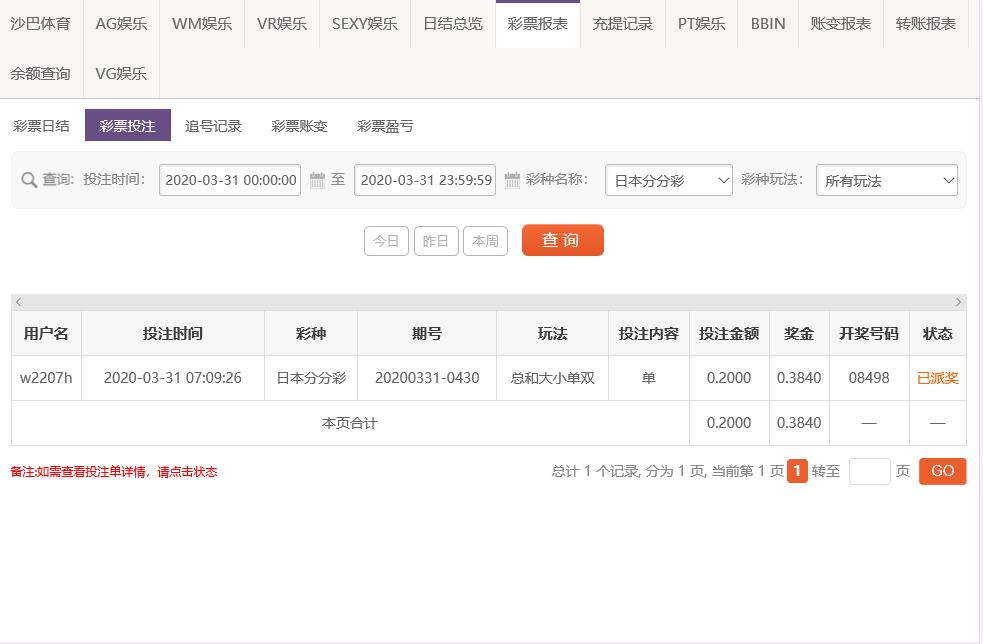Switch to 彩票盈亏 sub-tab

(x=385, y=125)
